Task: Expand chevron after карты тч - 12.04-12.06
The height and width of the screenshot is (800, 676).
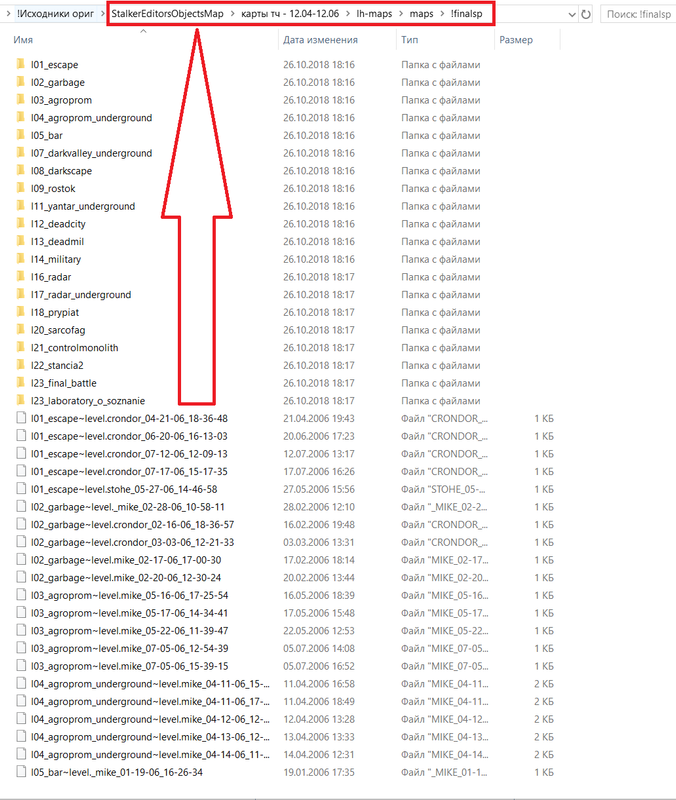Action: pyautogui.click(x=347, y=14)
